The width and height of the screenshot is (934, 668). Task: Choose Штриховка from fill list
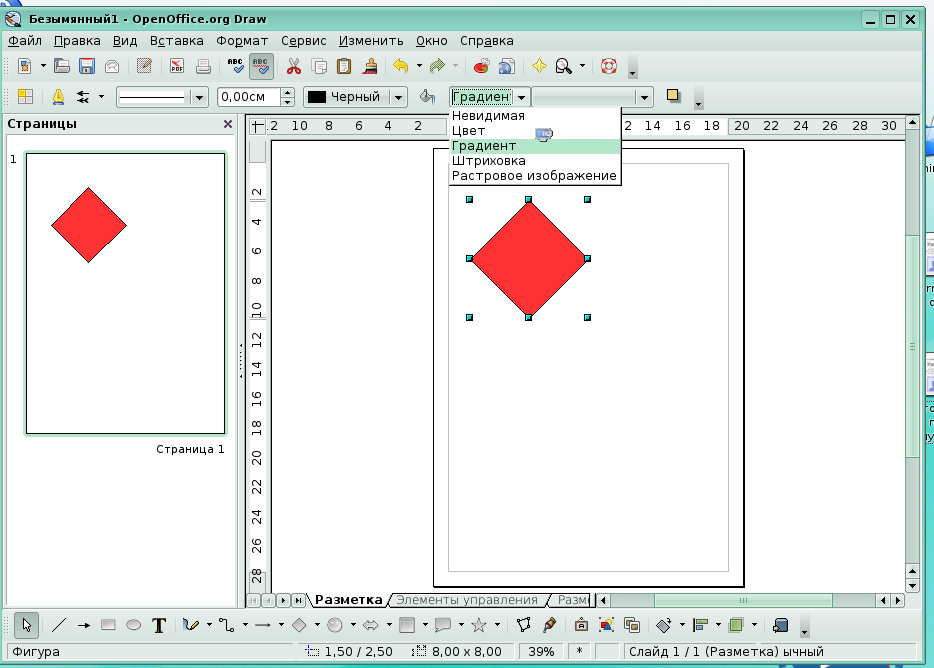488,160
